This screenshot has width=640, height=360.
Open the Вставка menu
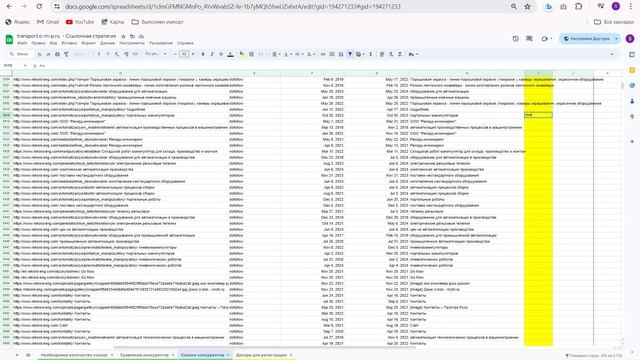coord(69,43)
